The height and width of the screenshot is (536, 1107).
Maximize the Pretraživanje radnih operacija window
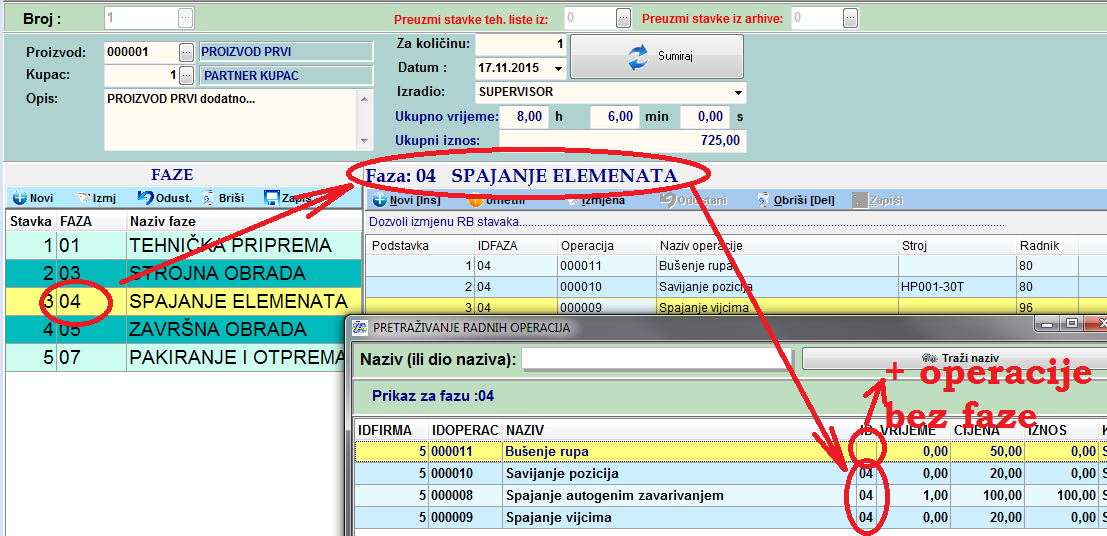1072,323
